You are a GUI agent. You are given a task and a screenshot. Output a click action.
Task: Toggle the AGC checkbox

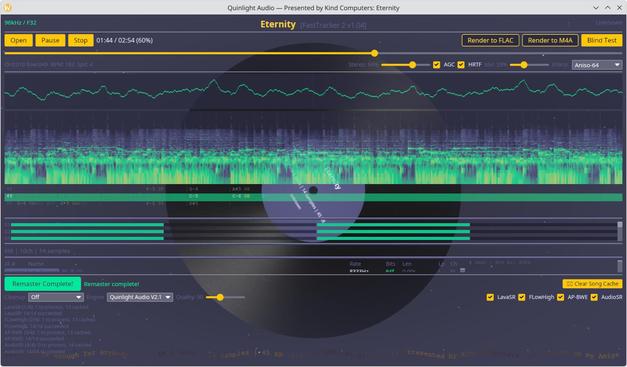click(x=436, y=65)
